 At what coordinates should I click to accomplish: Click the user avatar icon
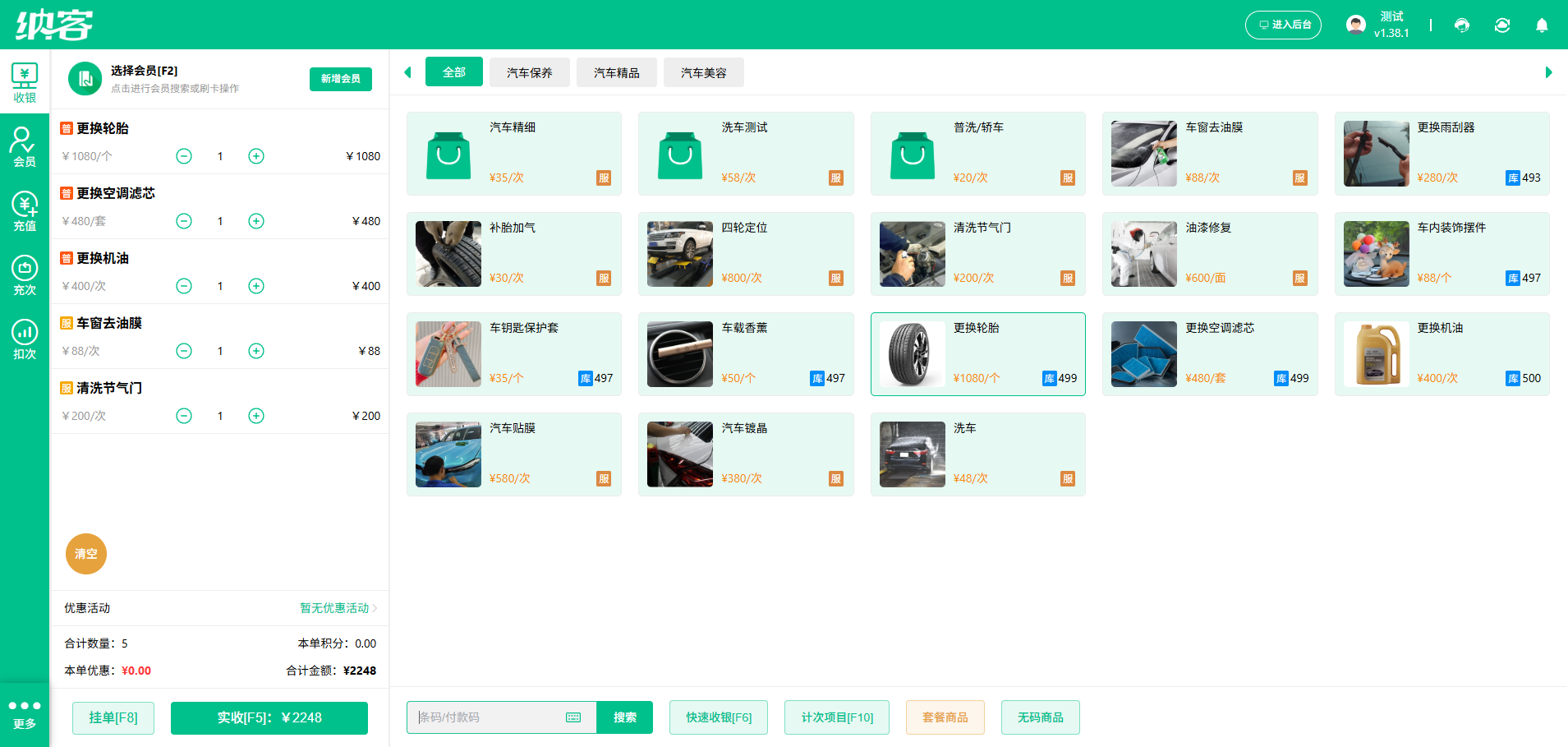(1356, 25)
